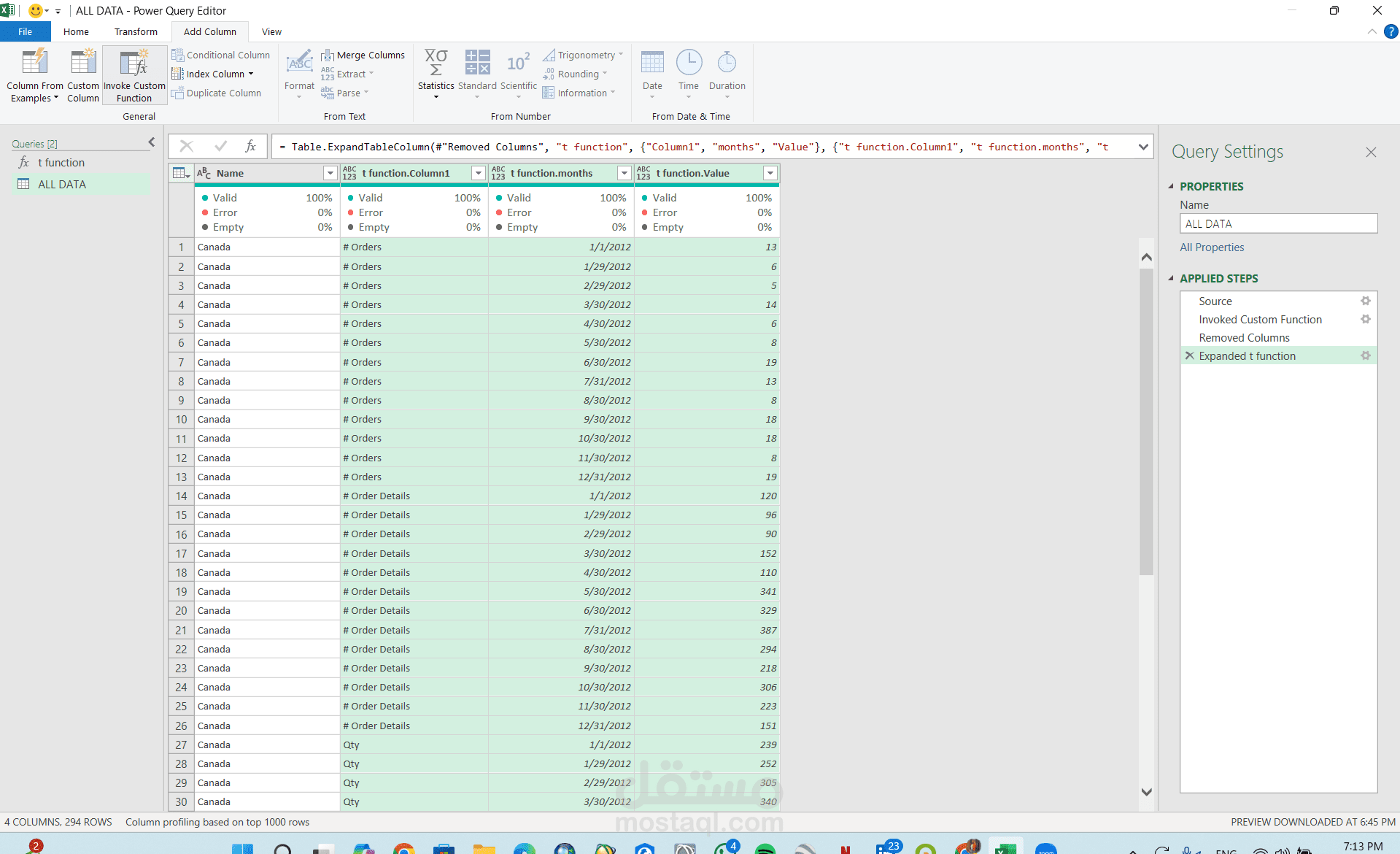The height and width of the screenshot is (854, 1400).
Task: Click Merge Columns command
Action: tap(363, 55)
